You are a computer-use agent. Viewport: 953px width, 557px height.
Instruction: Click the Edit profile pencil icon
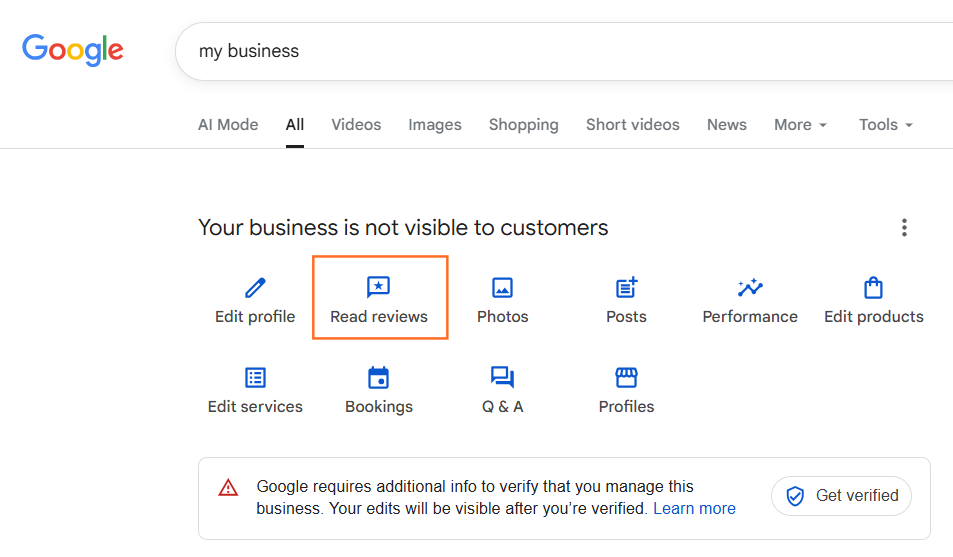pos(255,288)
